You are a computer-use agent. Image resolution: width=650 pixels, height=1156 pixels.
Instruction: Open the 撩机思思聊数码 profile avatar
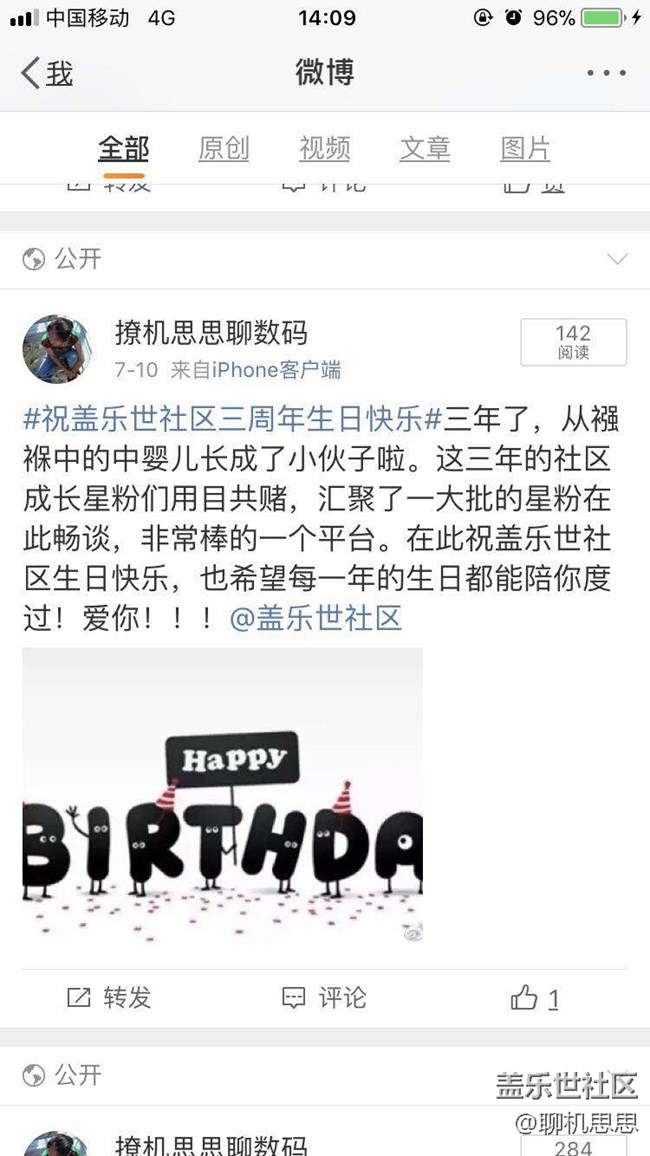pos(57,349)
